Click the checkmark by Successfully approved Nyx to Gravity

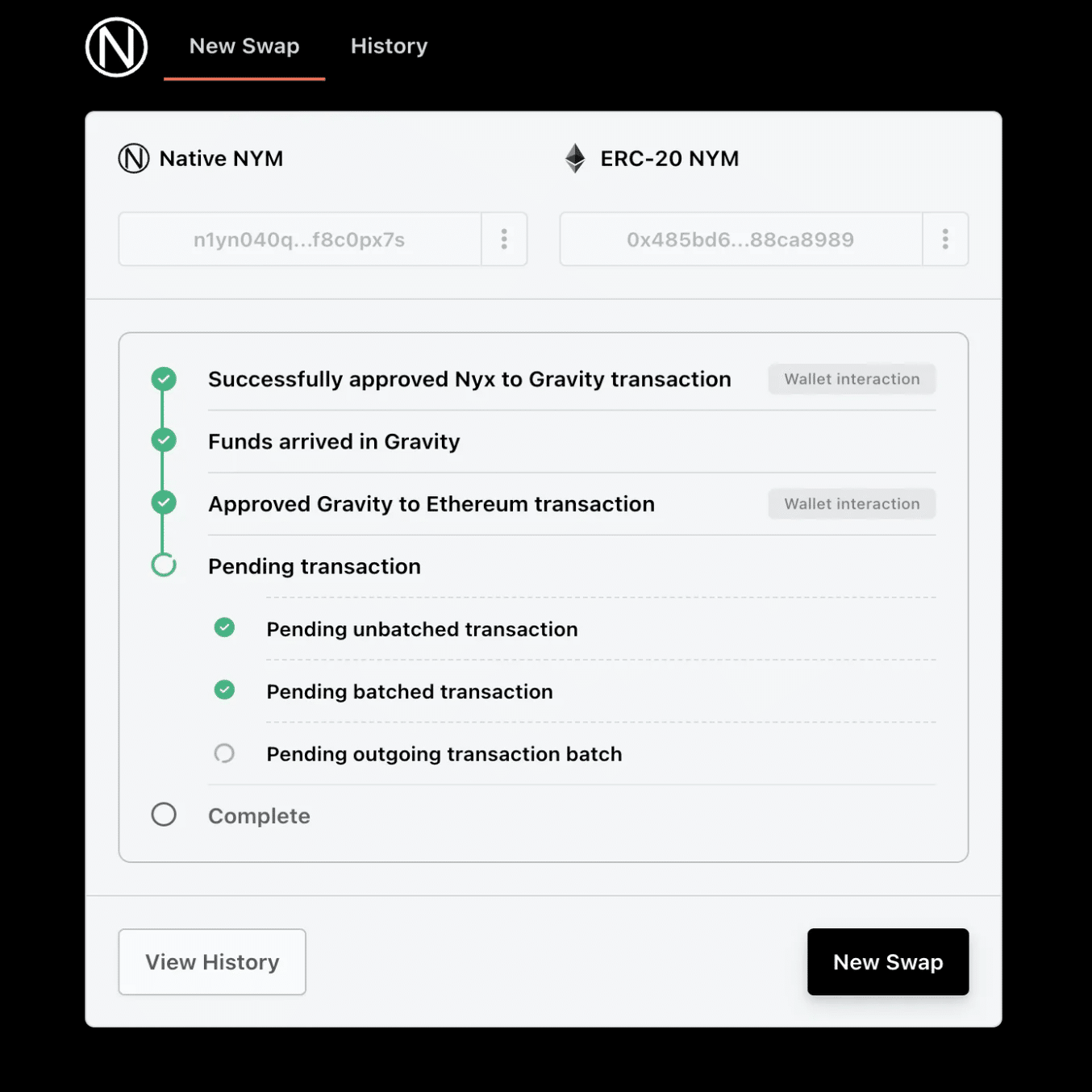[164, 378]
